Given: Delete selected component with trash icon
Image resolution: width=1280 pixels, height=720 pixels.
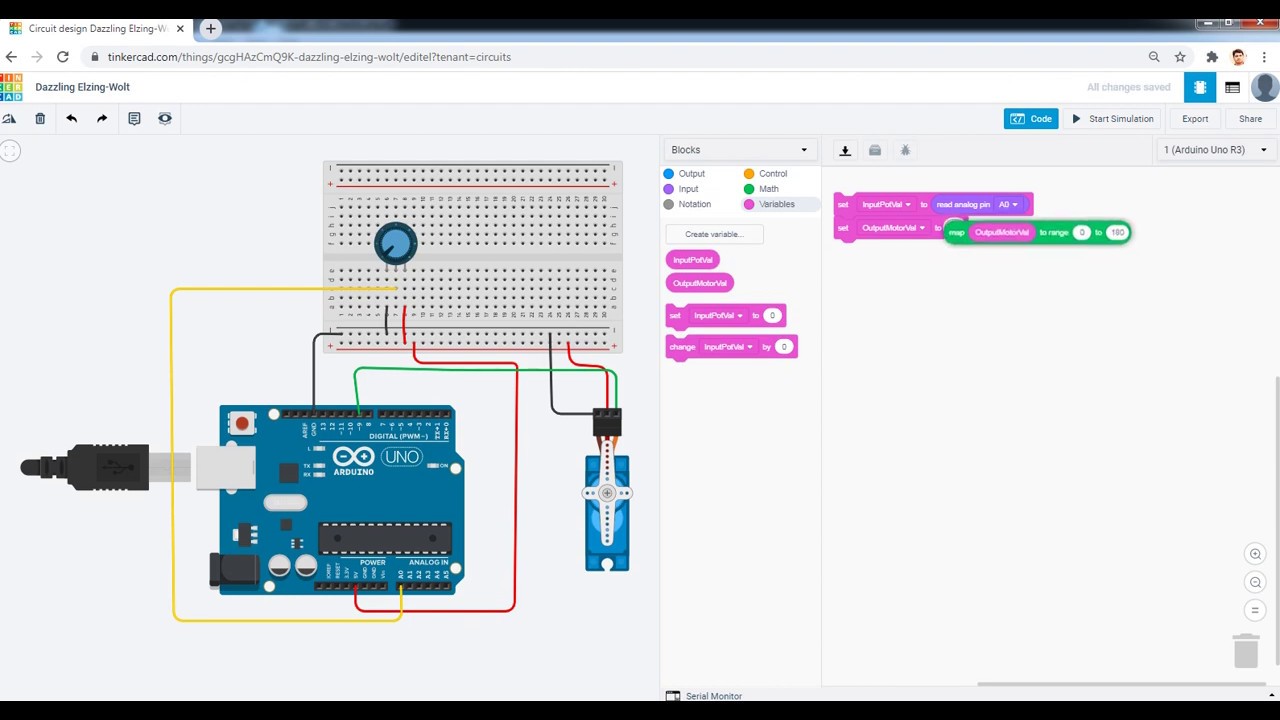Looking at the screenshot, I should 40,118.
